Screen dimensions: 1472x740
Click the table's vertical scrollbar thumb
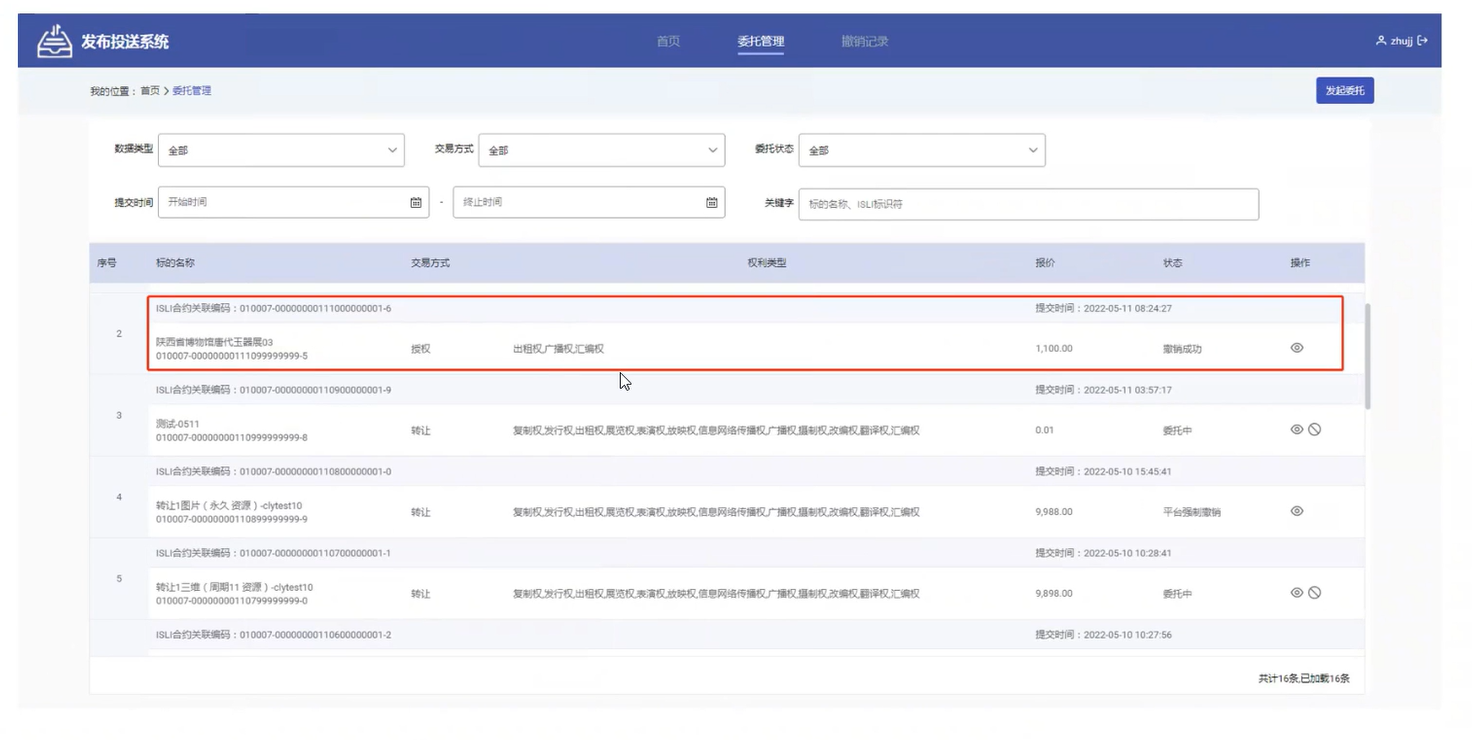pyautogui.click(x=1367, y=356)
